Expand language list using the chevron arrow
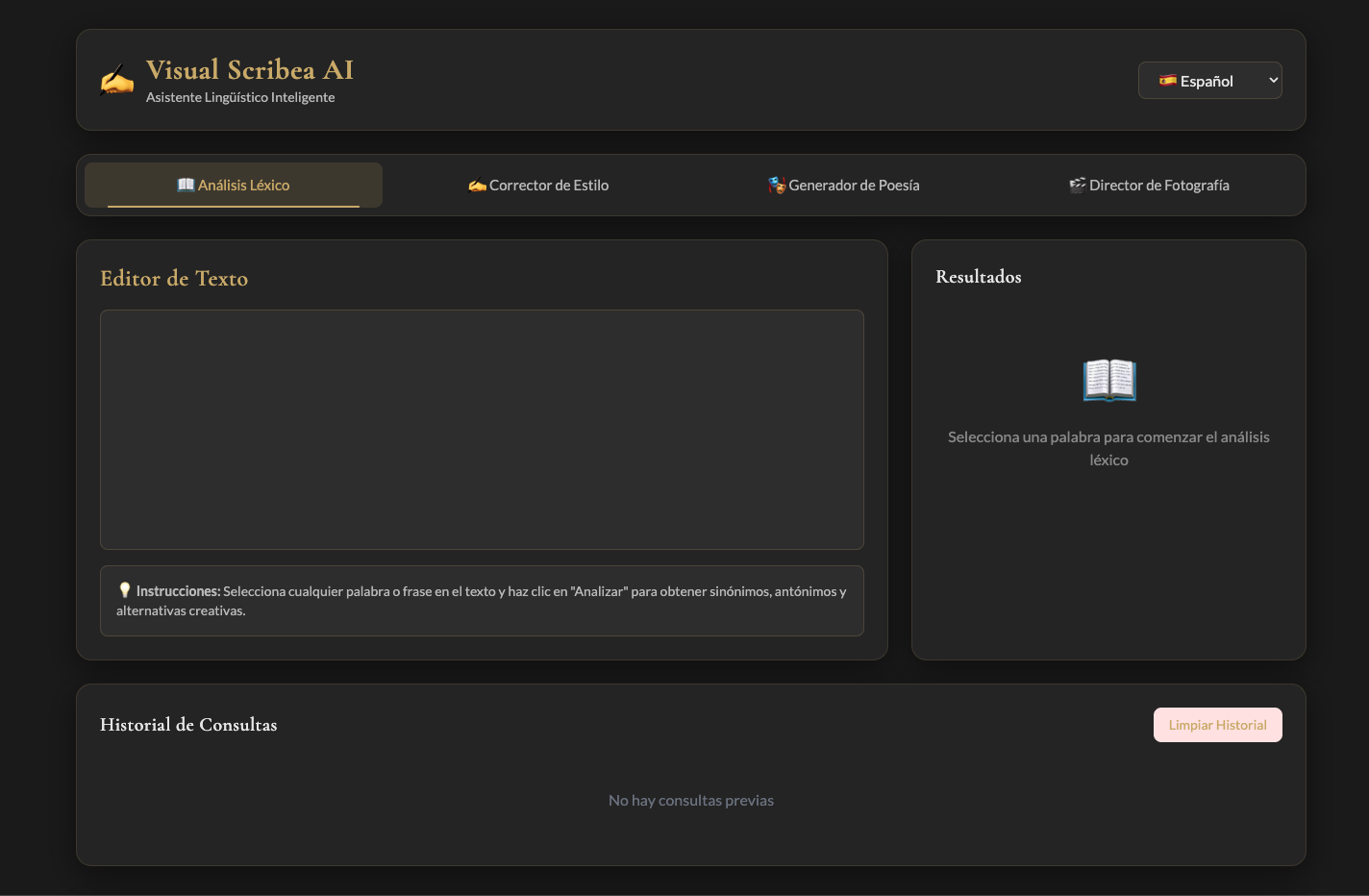Image resolution: width=1369 pixels, height=896 pixels. [x=1273, y=81]
